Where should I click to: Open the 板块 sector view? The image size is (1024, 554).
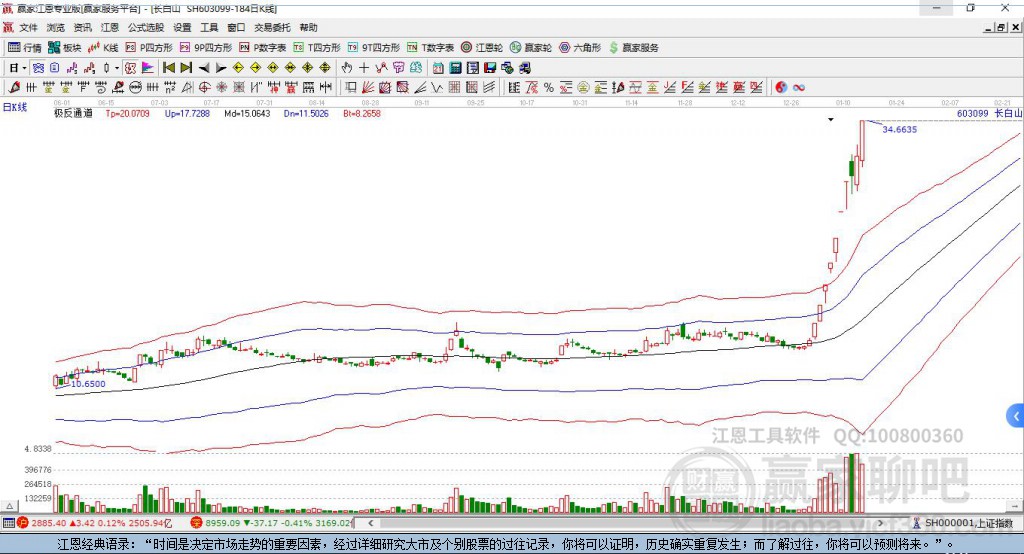[64, 48]
